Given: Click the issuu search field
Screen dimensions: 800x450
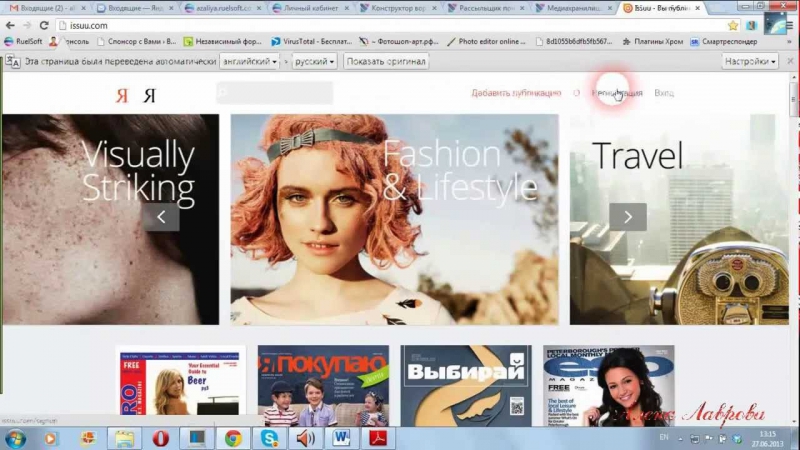Looking at the screenshot, I should (x=275, y=92).
